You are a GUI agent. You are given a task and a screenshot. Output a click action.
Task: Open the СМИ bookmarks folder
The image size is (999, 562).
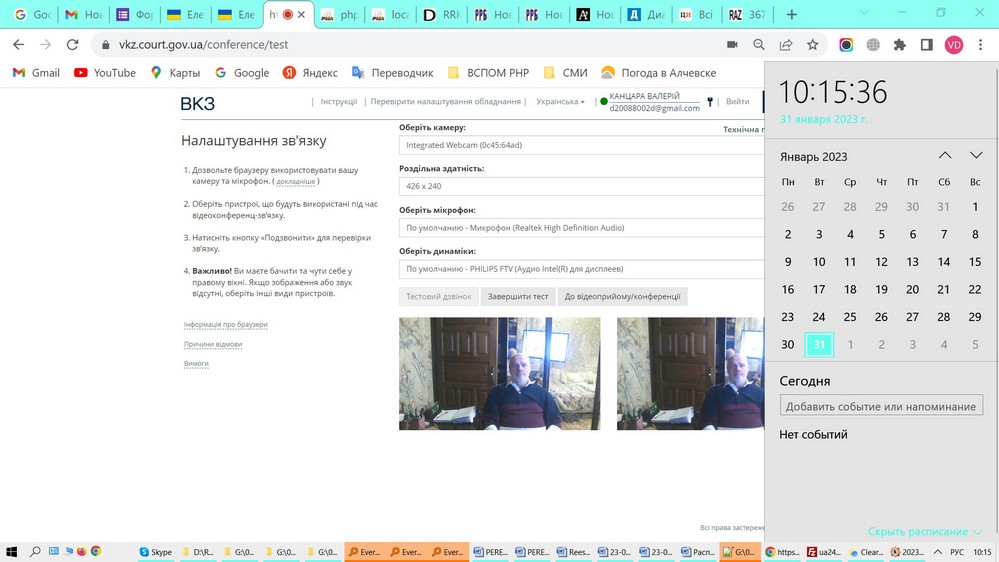pos(566,73)
